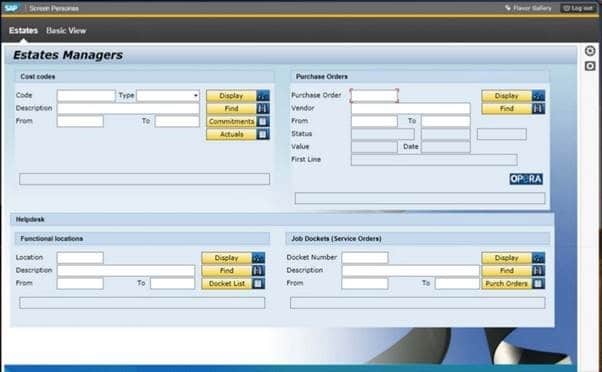Click the binoculars icon beside Cost codes Find
The width and height of the screenshot is (602, 372).
pyautogui.click(x=263, y=109)
